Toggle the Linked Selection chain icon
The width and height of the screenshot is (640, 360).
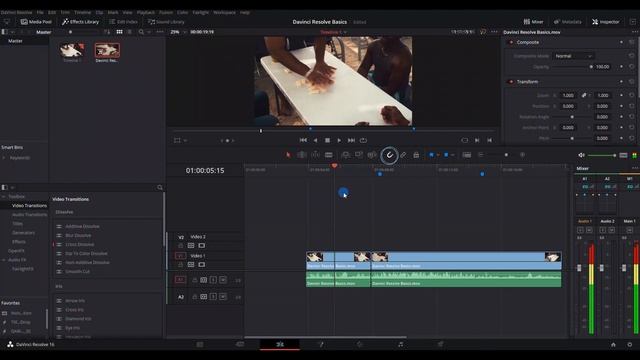click(403, 155)
